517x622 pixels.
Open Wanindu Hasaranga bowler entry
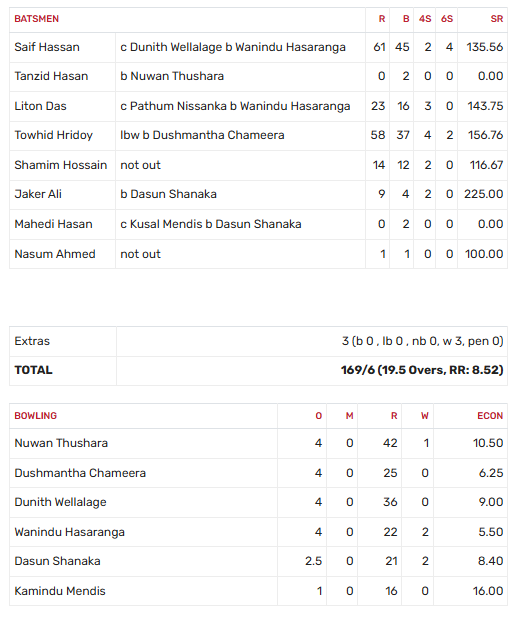(69, 532)
